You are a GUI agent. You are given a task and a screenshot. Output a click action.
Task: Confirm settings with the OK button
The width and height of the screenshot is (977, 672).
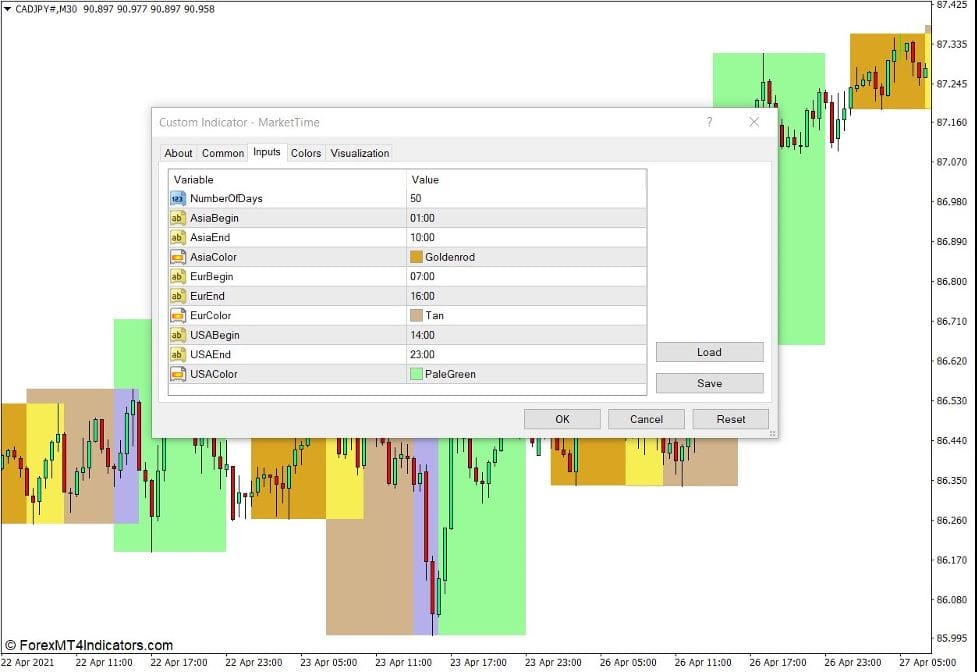pyautogui.click(x=561, y=419)
